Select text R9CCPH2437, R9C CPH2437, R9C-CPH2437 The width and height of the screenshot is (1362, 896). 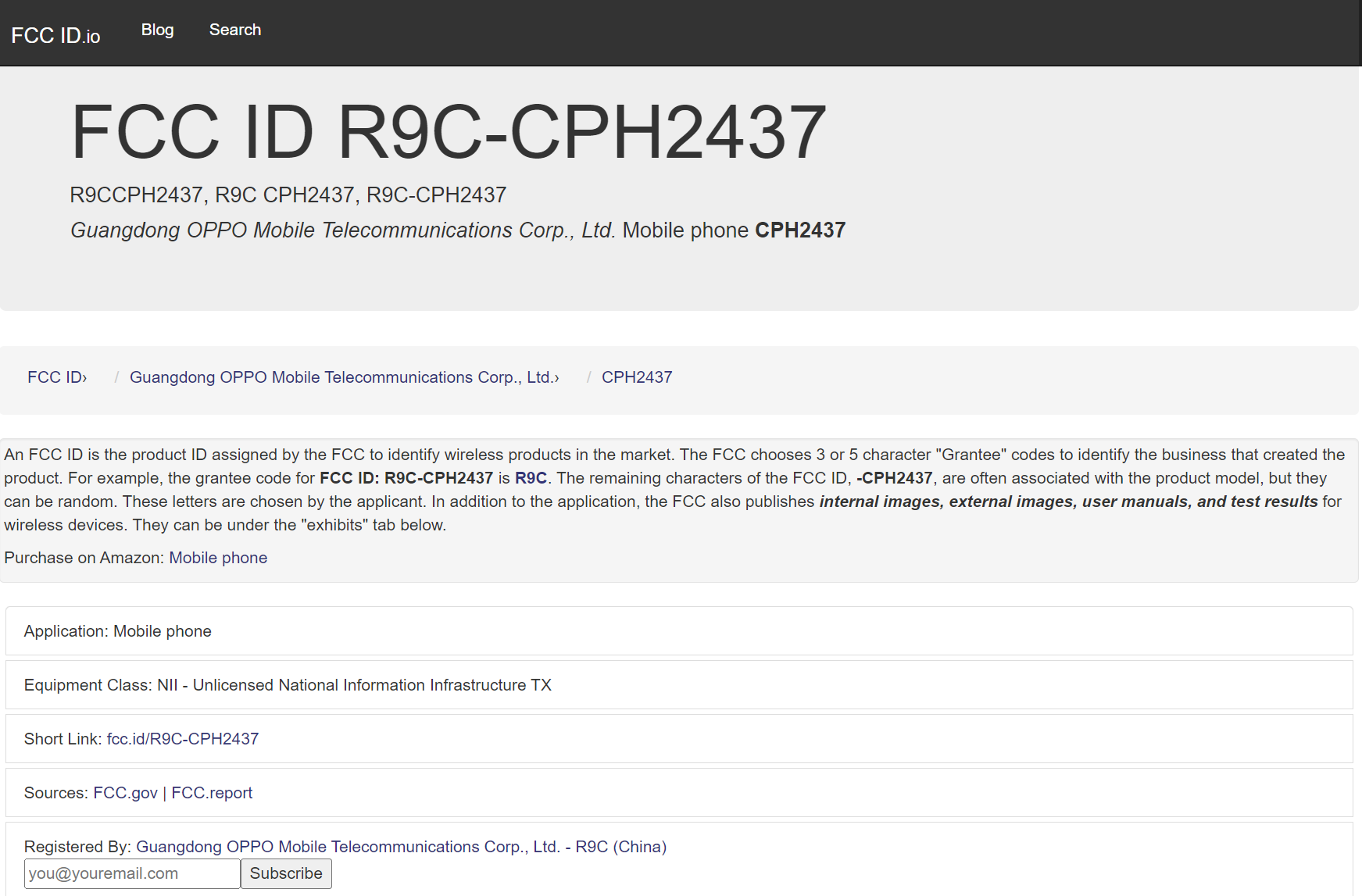[288, 195]
